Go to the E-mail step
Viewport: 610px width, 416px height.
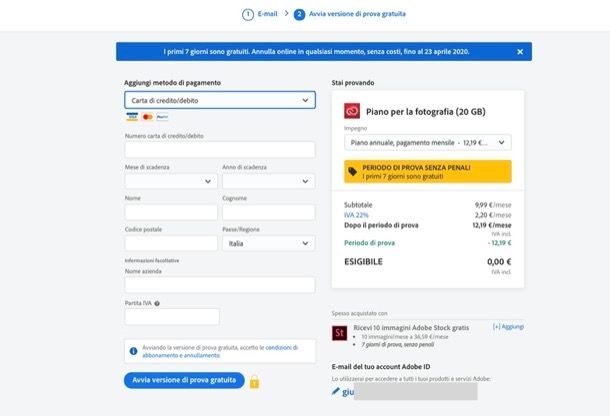[x=268, y=14]
